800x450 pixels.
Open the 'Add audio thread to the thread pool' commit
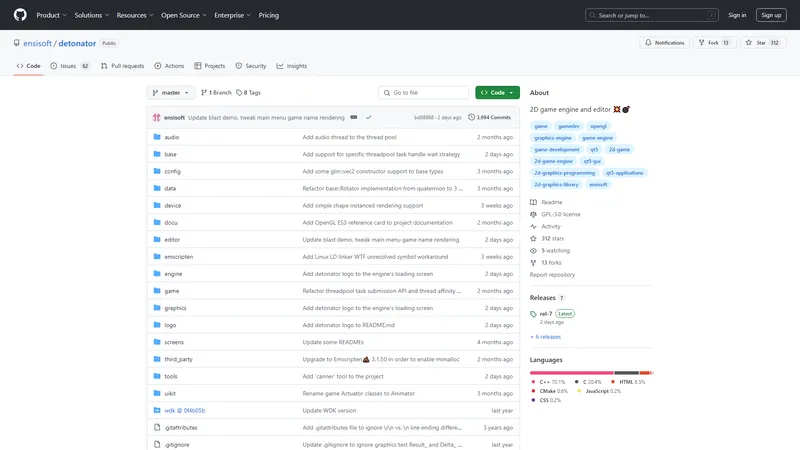(x=349, y=137)
